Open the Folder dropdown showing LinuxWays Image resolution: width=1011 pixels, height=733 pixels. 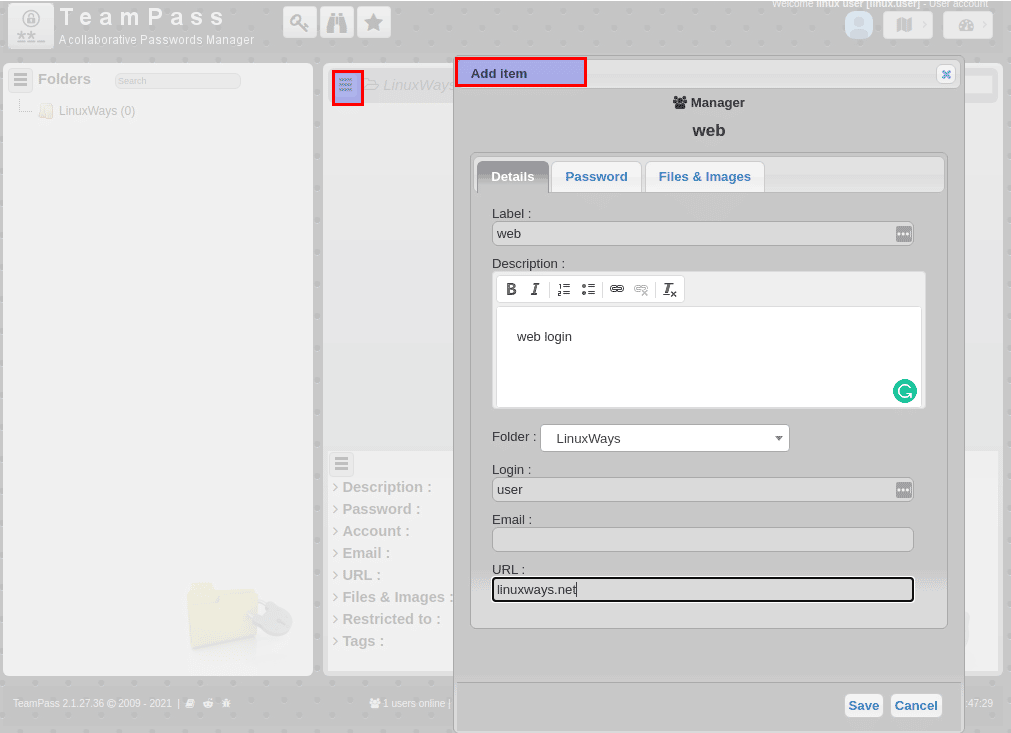665,438
